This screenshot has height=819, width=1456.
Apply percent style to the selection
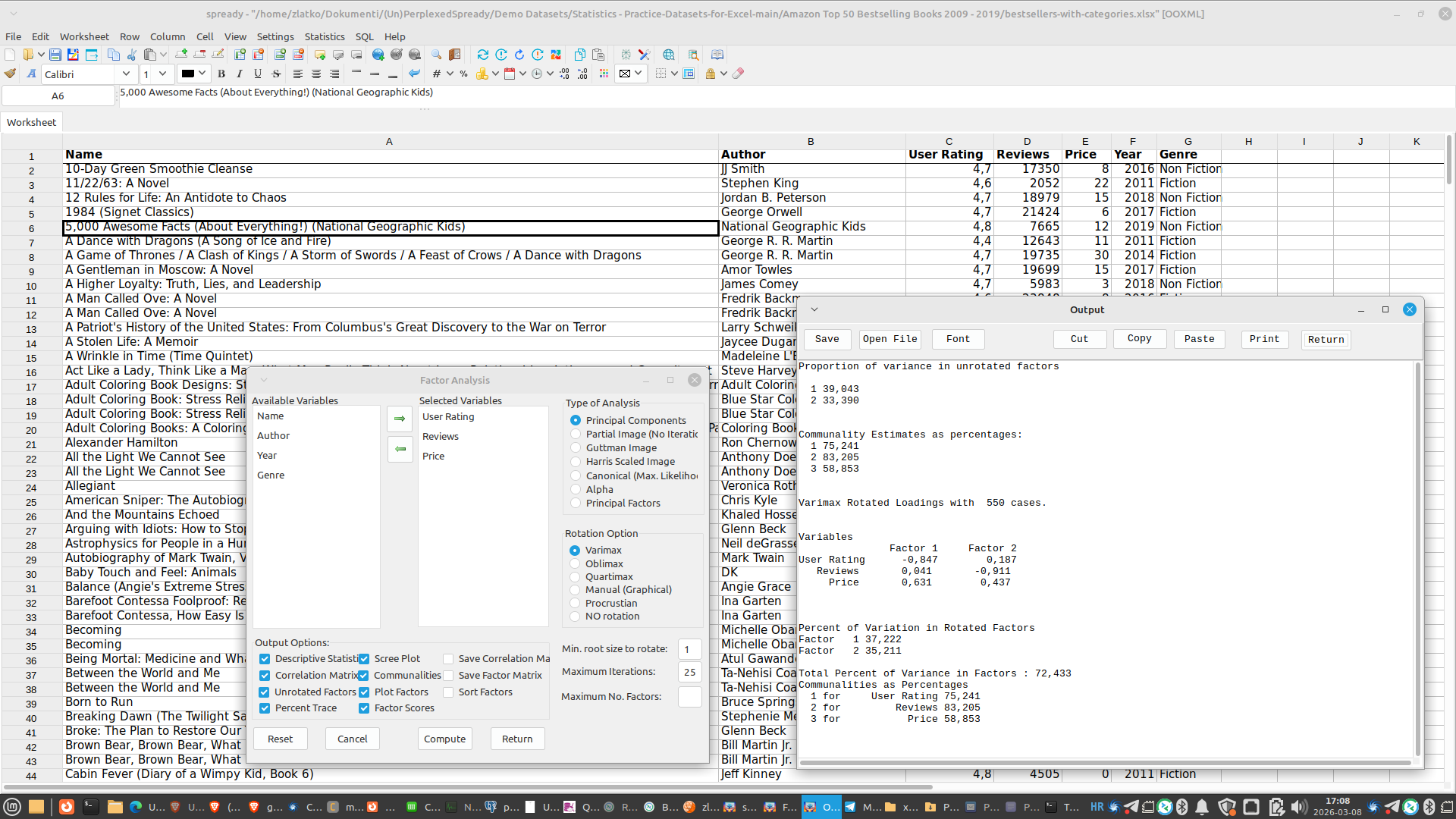(x=463, y=74)
